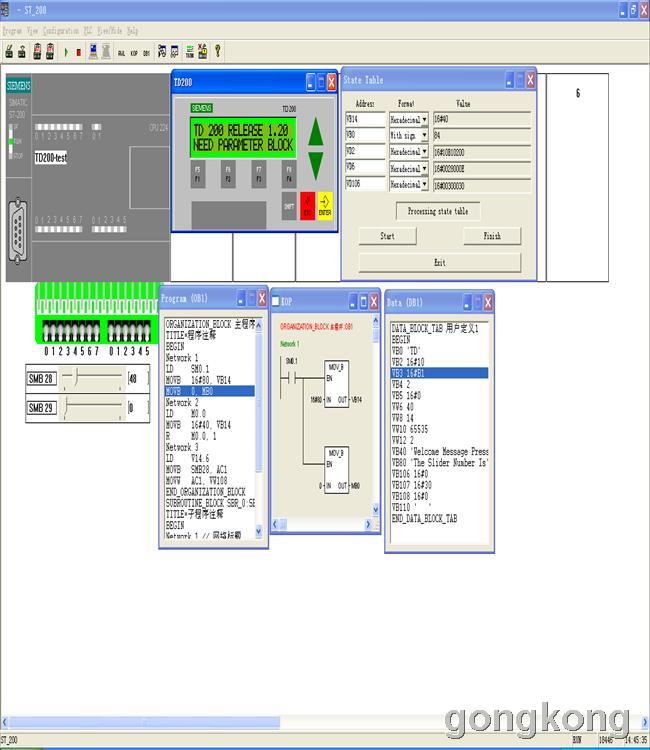Click the down arrow of the Program window scrollbar

[x=259, y=531]
